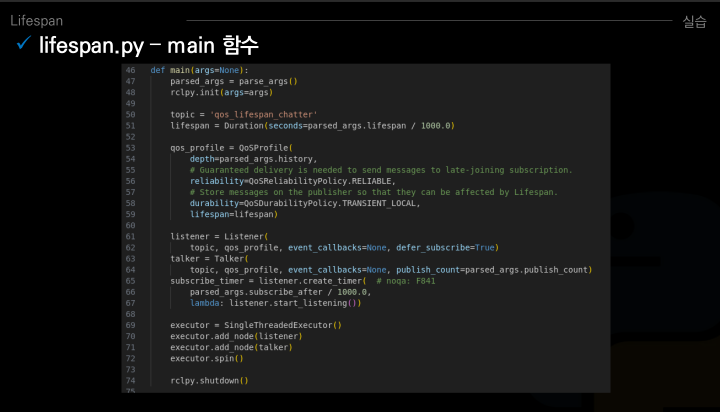
Task: Click line number 46 in the gutter
Action: click(x=130, y=70)
